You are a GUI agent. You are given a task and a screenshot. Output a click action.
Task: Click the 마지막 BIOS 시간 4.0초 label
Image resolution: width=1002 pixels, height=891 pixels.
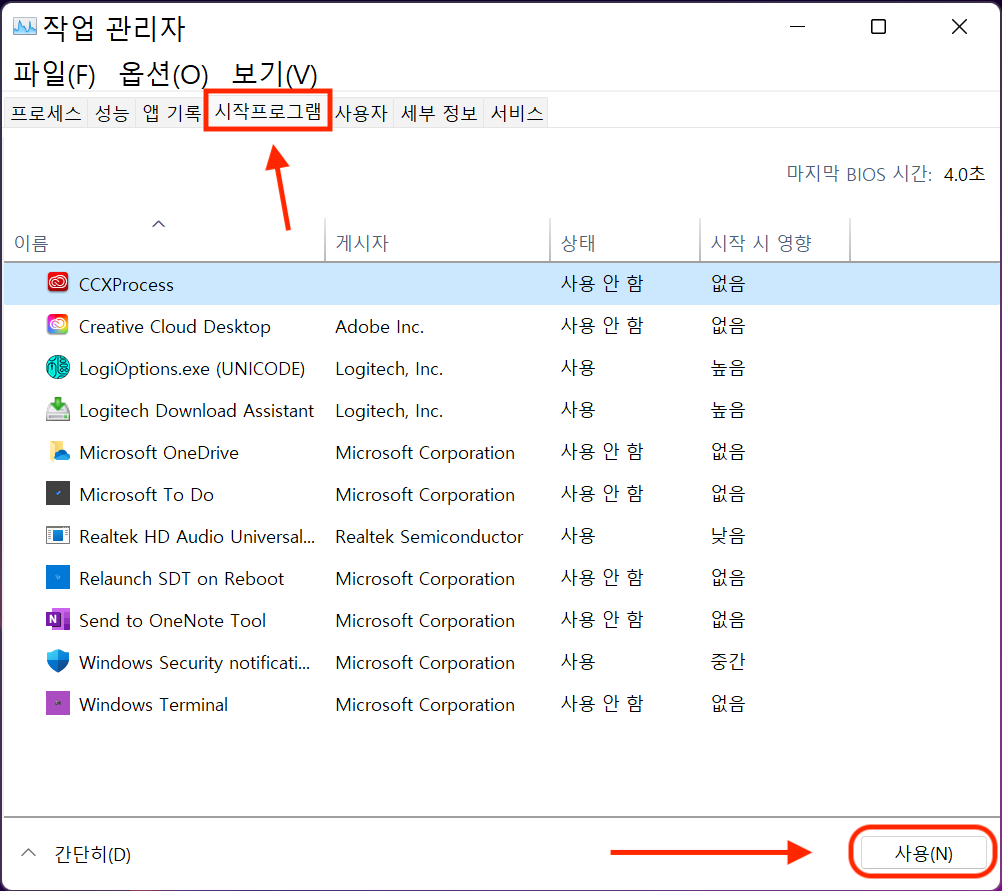point(886,174)
